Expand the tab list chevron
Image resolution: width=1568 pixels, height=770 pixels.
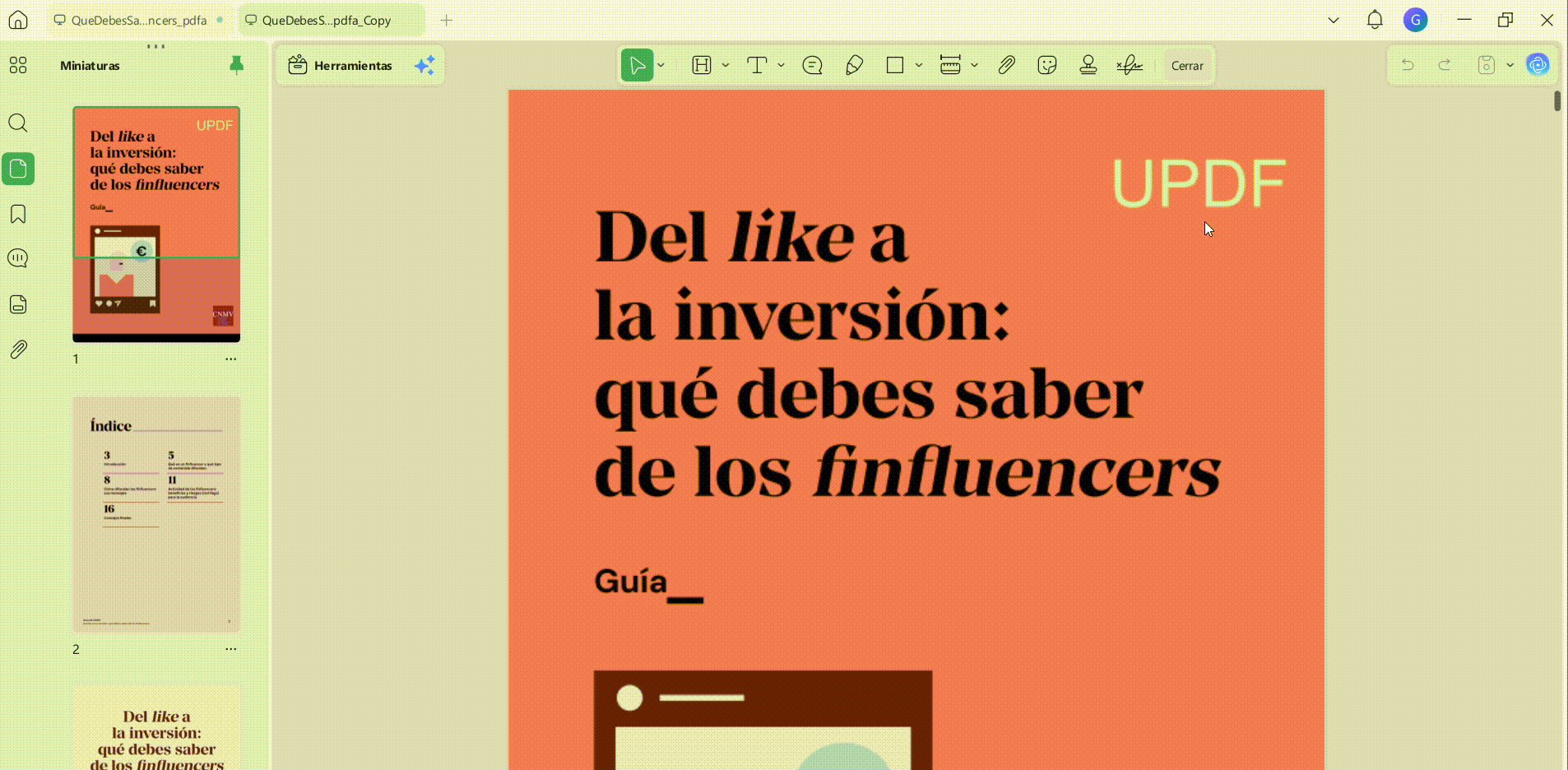pos(1334,20)
